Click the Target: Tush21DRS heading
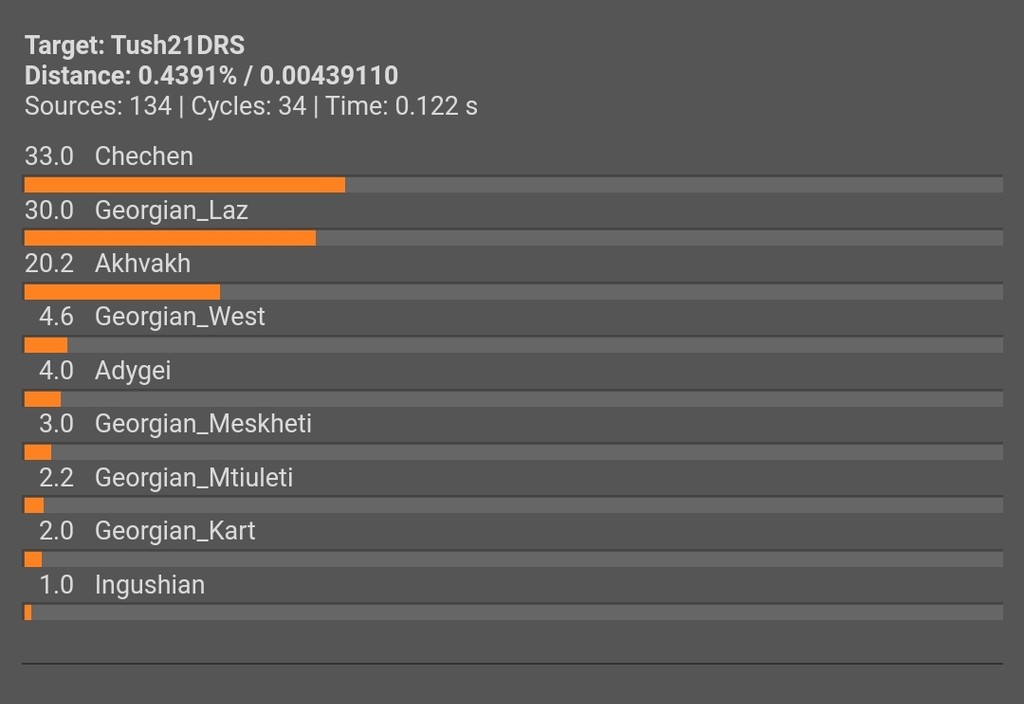 click(x=135, y=46)
